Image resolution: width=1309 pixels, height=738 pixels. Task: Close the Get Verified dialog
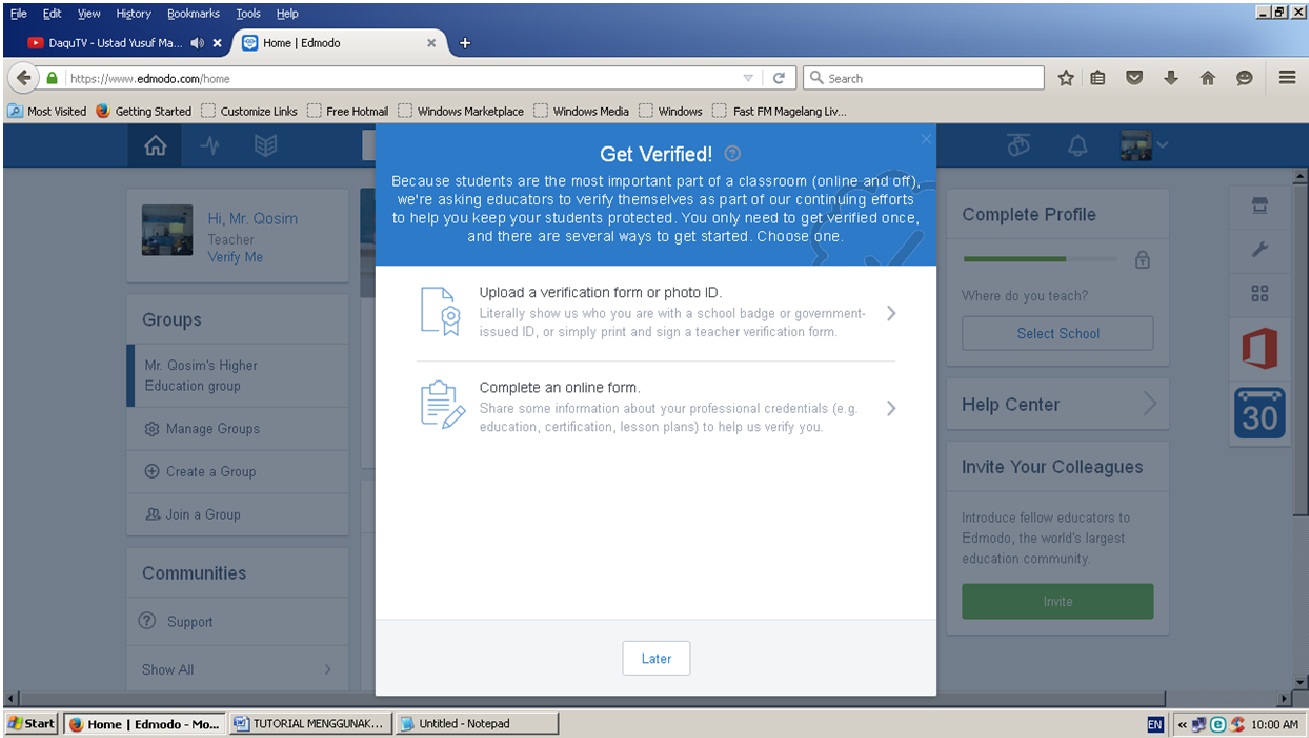tap(926, 139)
